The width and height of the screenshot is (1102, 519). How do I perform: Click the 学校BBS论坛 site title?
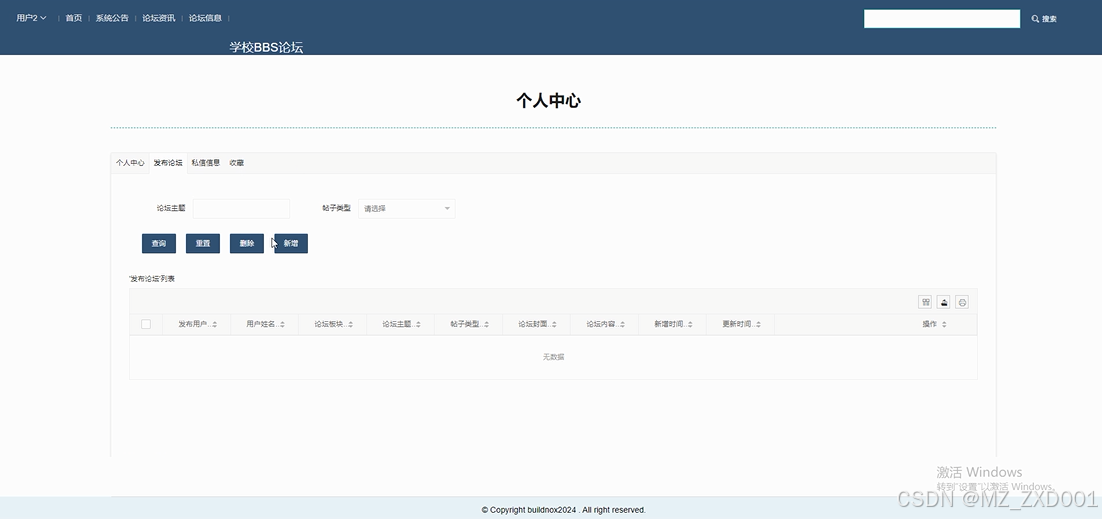[266, 48]
